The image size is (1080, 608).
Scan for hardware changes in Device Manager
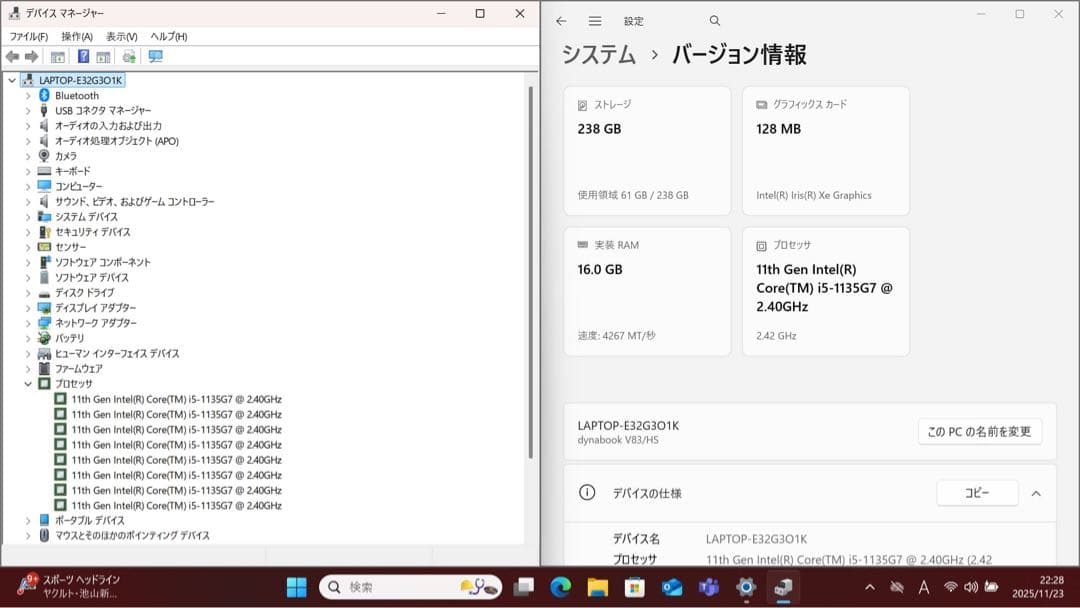tap(155, 57)
